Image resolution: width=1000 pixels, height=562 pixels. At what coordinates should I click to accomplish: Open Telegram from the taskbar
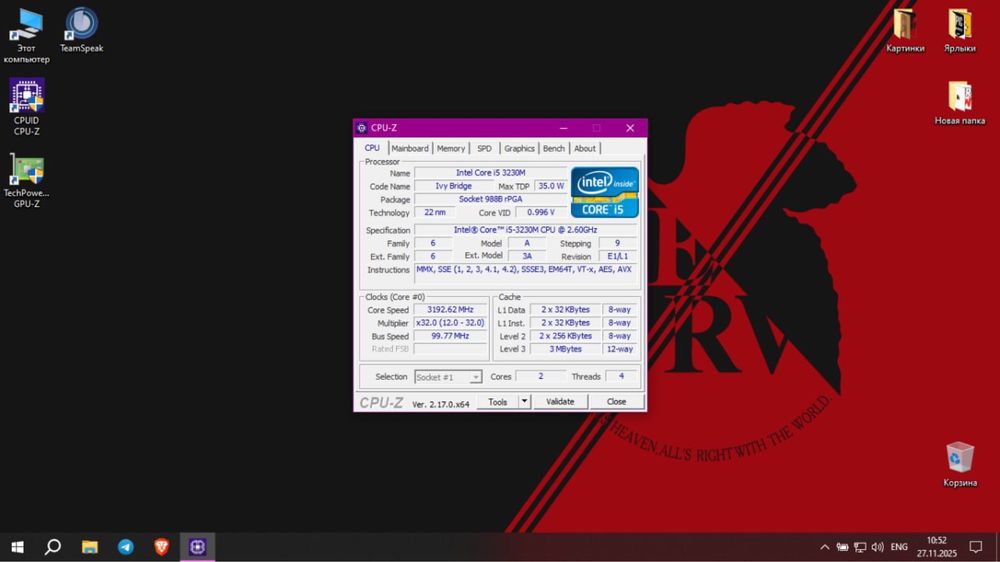(x=126, y=547)
